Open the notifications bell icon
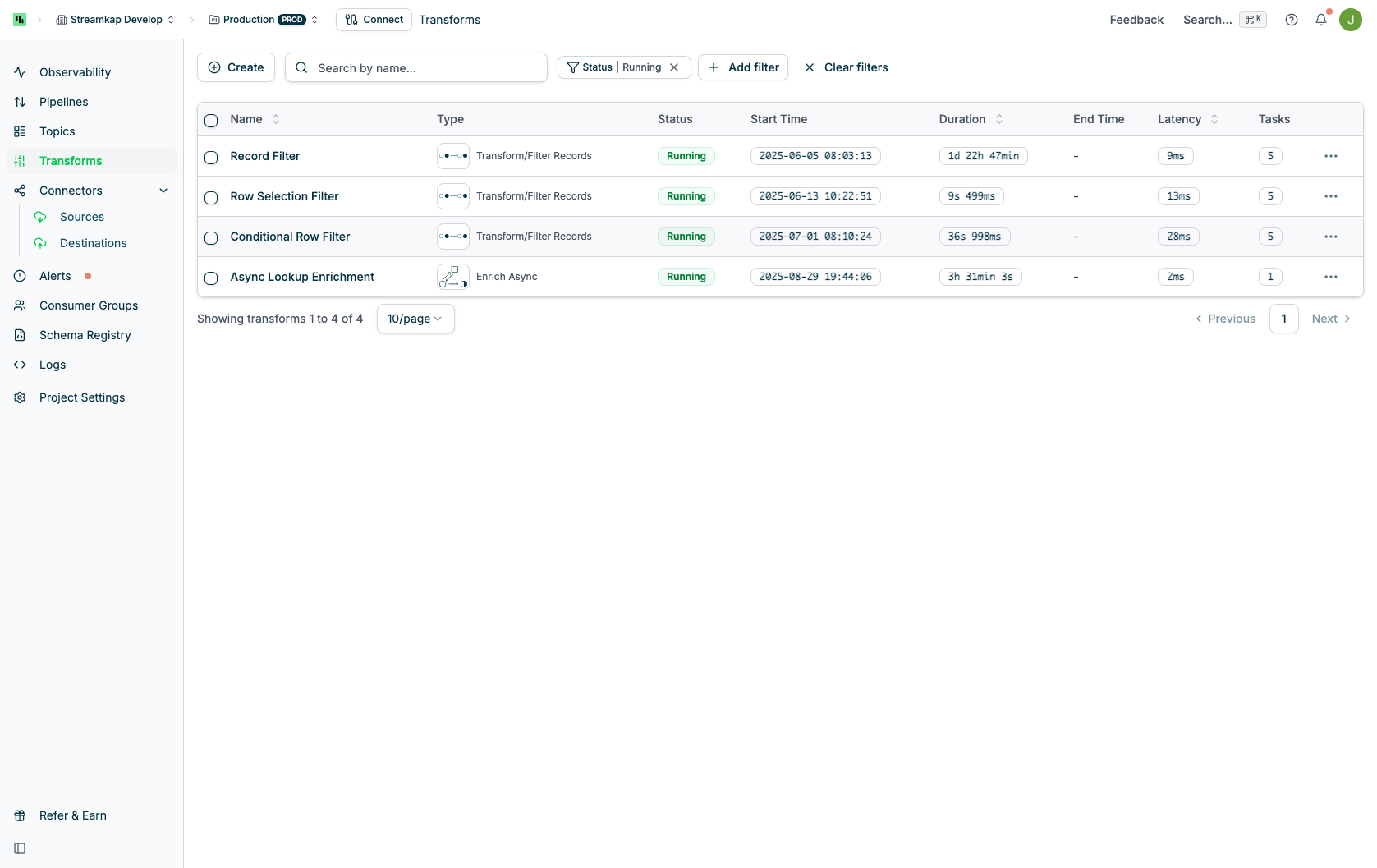Viewport: 1377px width, 868px height. click(x=1321, y=20)
